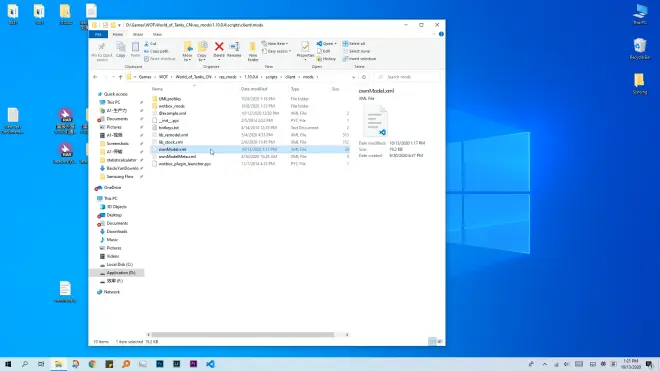
Task: Click the 'client' breadcrumb segment
Action: click(290, 77)
